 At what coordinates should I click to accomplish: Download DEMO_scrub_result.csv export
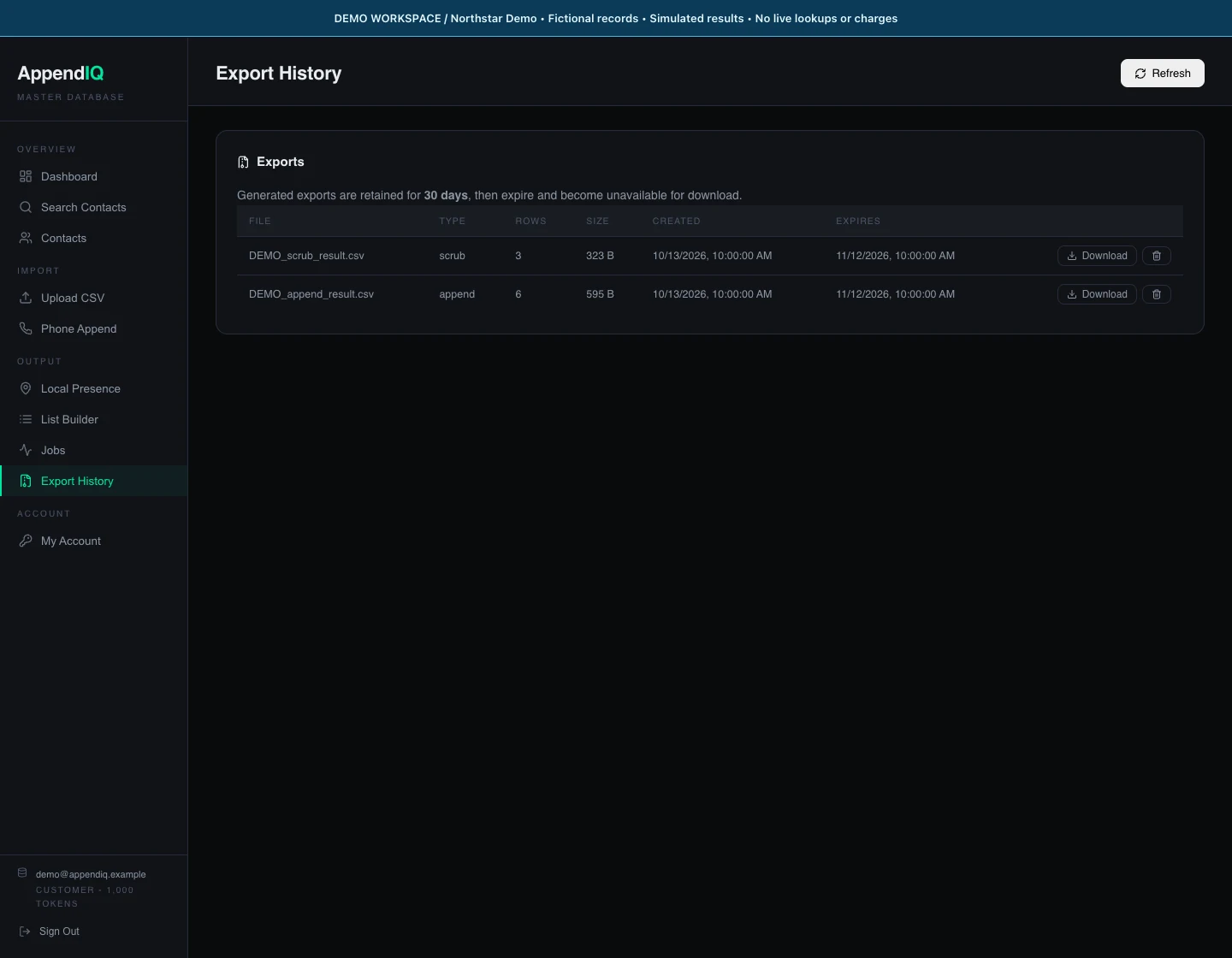click(x=1097, y=256)
